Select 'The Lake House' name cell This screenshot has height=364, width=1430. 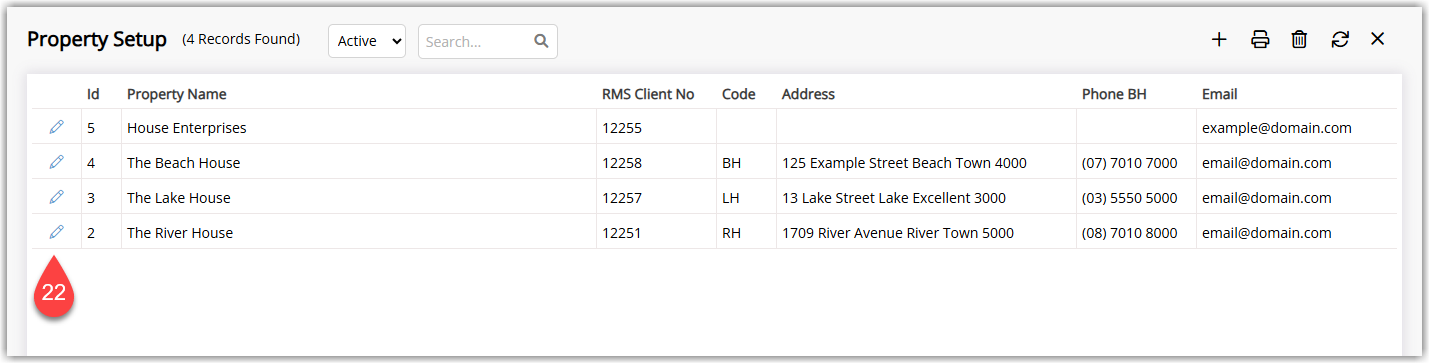(x=359, y=198)
